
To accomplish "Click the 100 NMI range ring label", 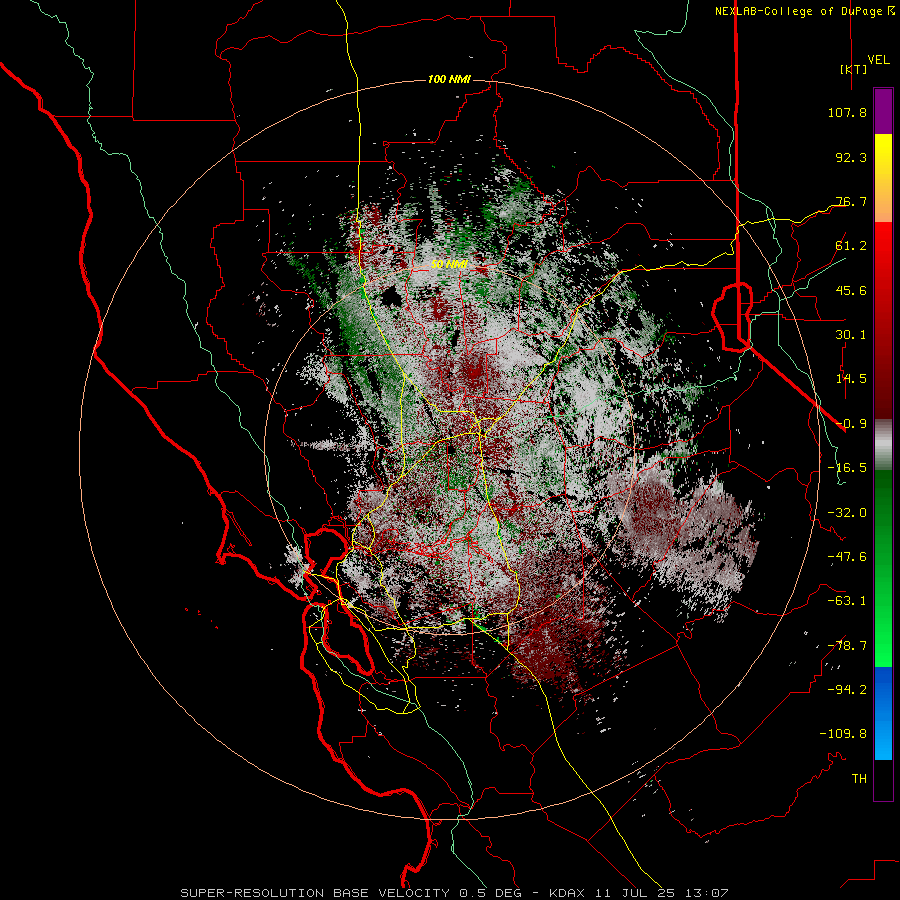I will [x=449, y=79].
